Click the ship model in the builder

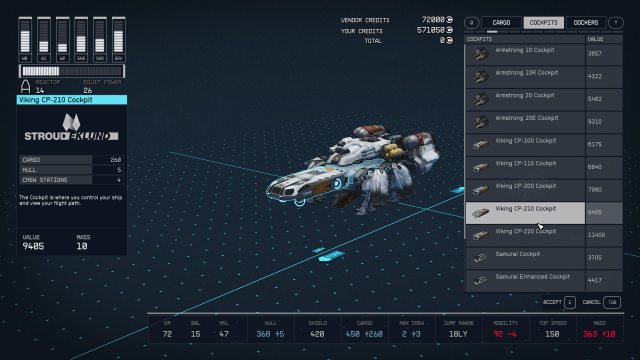(353, 169)
